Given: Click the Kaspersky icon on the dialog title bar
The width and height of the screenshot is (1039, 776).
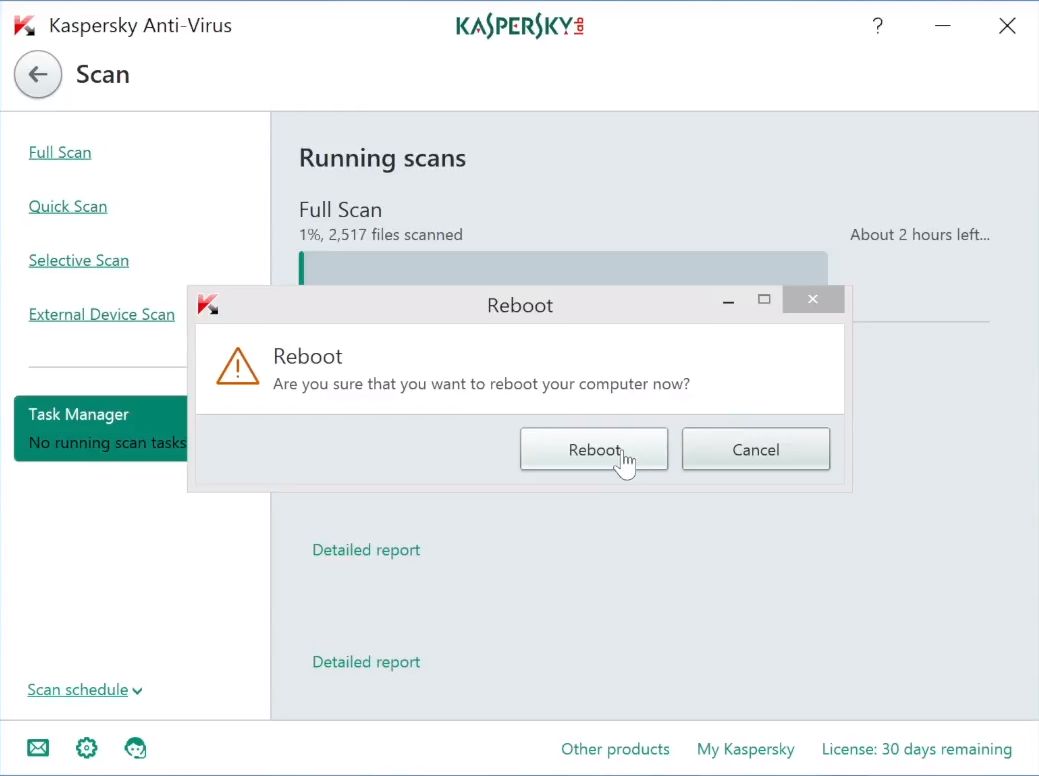Looking at the screenshot, I should pos(208,305).
